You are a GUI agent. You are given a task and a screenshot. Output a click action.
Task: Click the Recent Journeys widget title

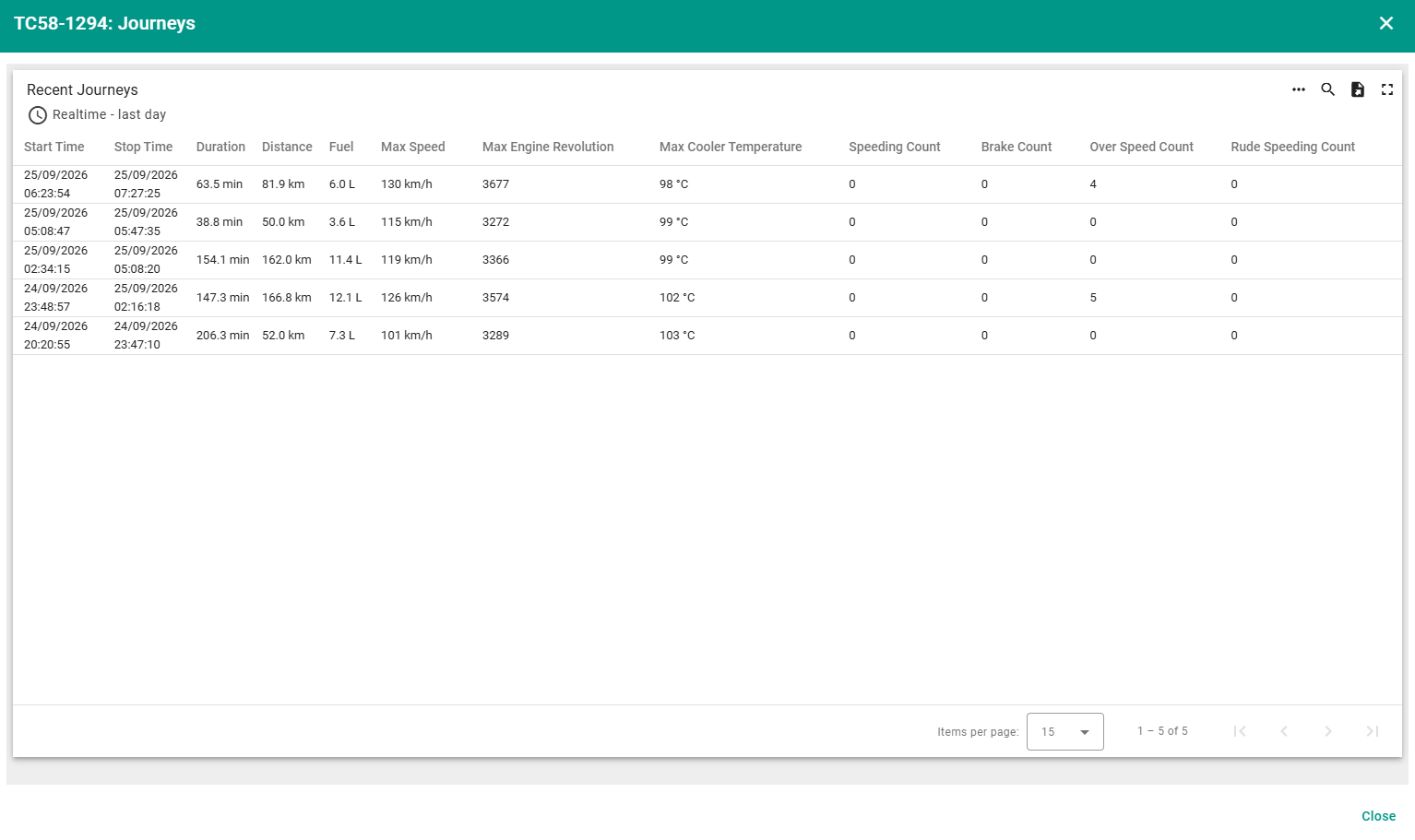pyautogui.click(x=82, y=89)
